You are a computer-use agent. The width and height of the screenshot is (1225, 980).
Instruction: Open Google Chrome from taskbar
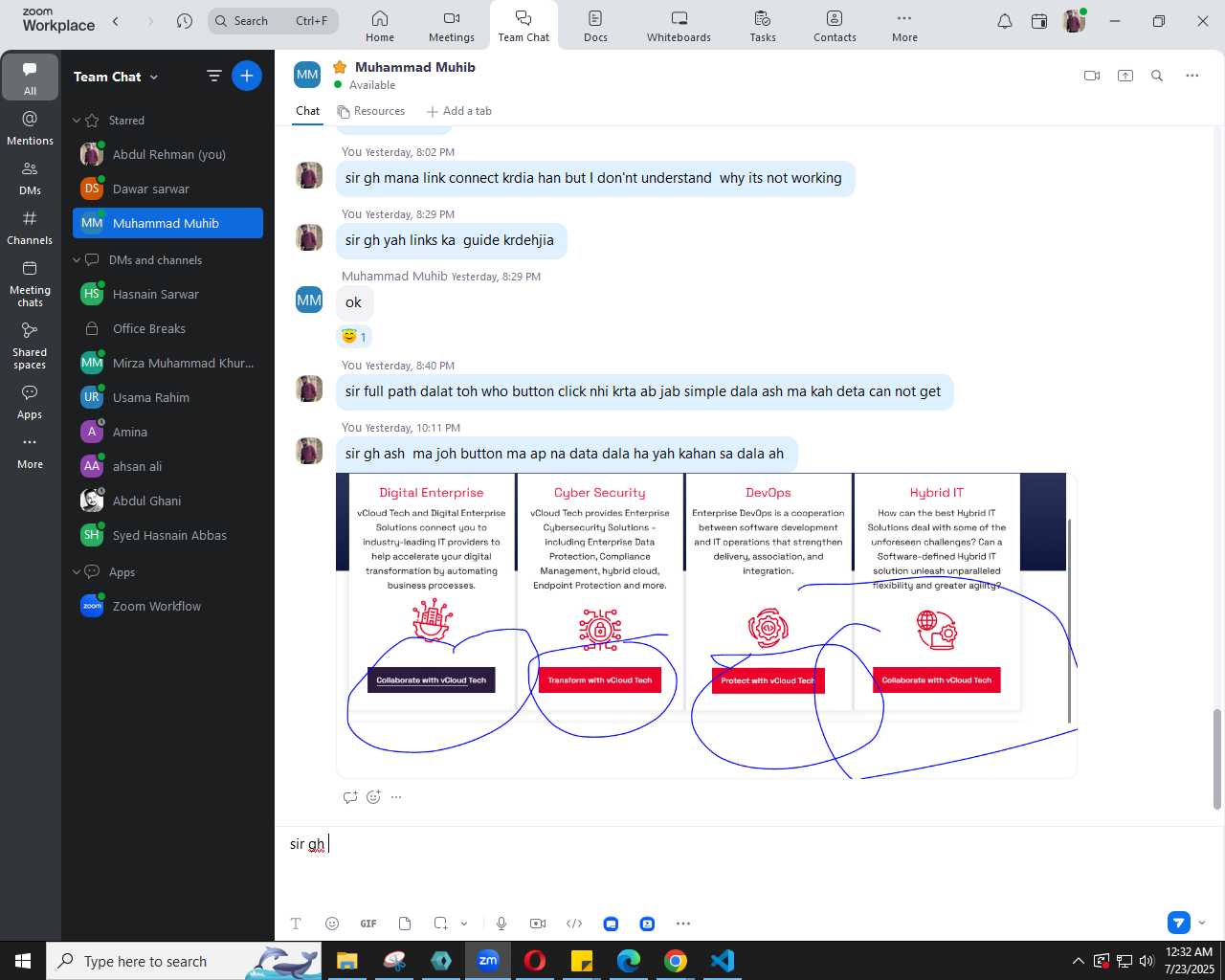(676, 961)
